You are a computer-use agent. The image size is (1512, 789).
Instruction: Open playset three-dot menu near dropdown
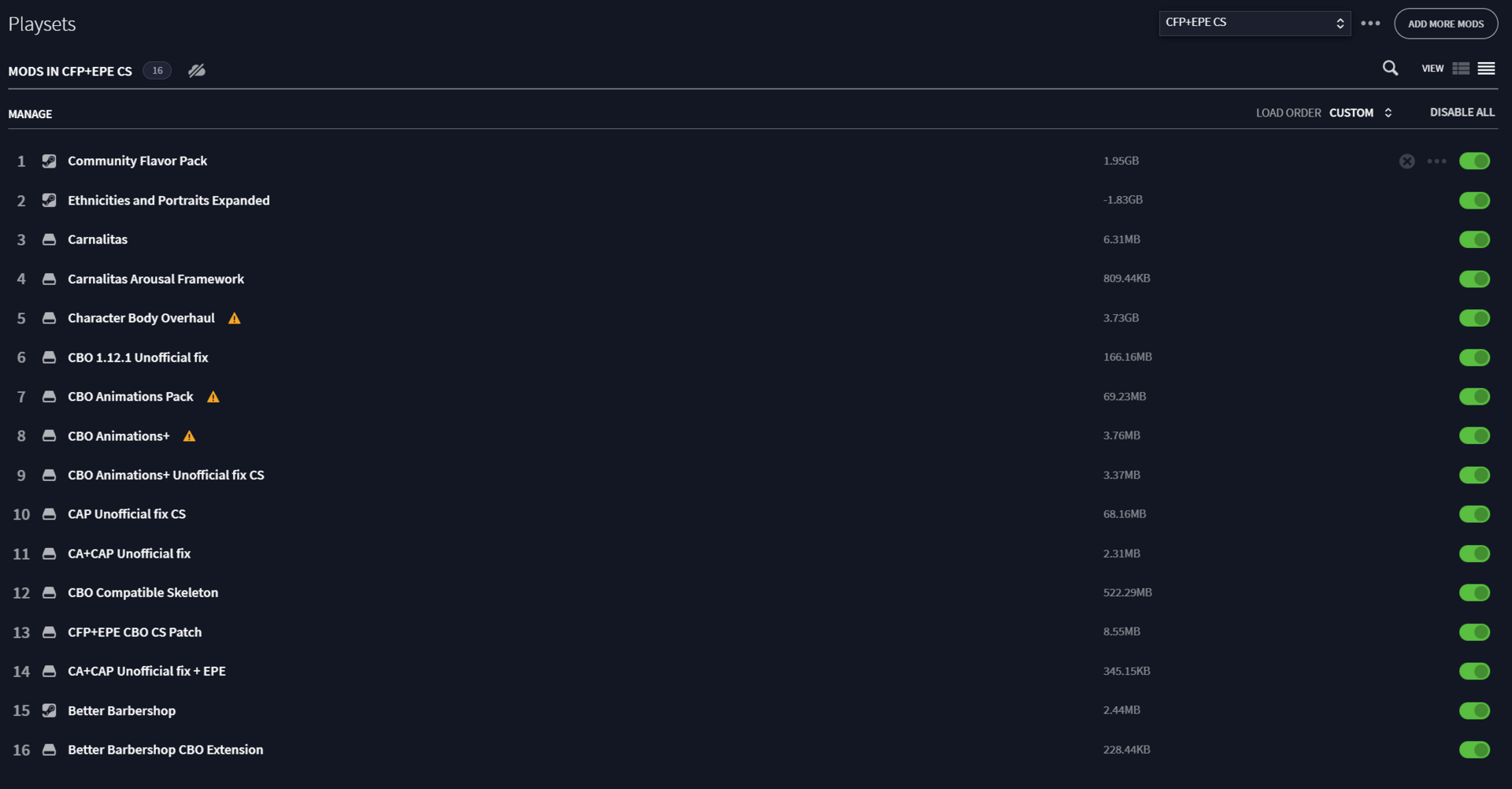1370,24
